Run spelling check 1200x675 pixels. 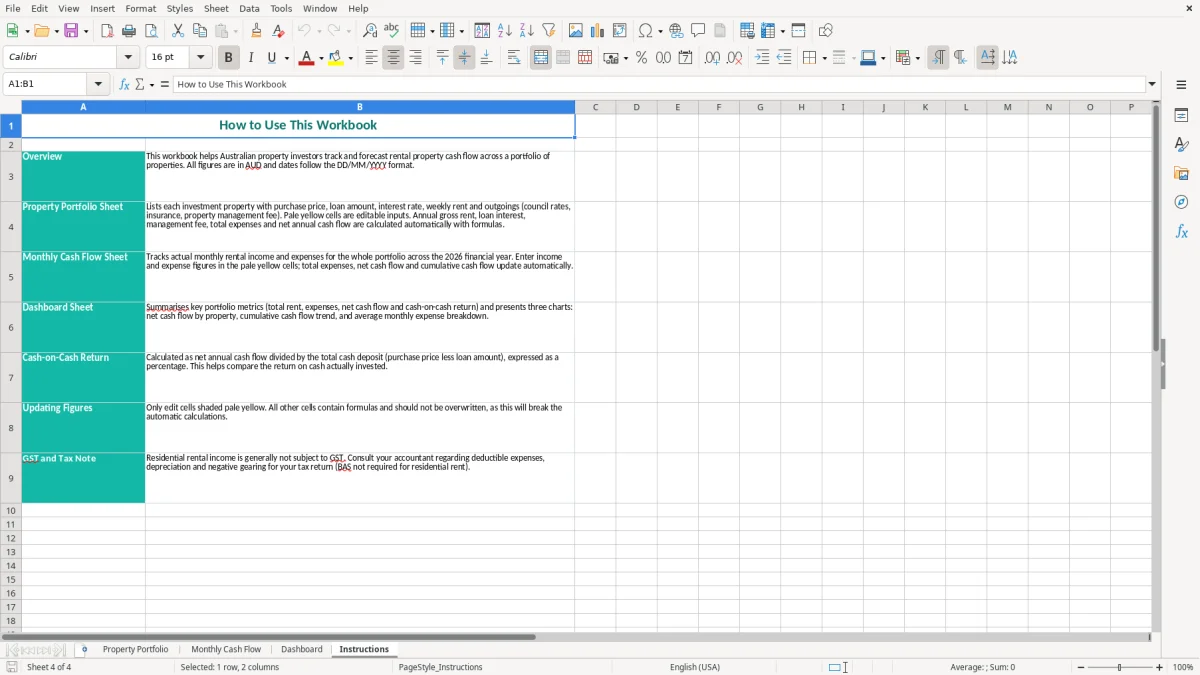392,31
